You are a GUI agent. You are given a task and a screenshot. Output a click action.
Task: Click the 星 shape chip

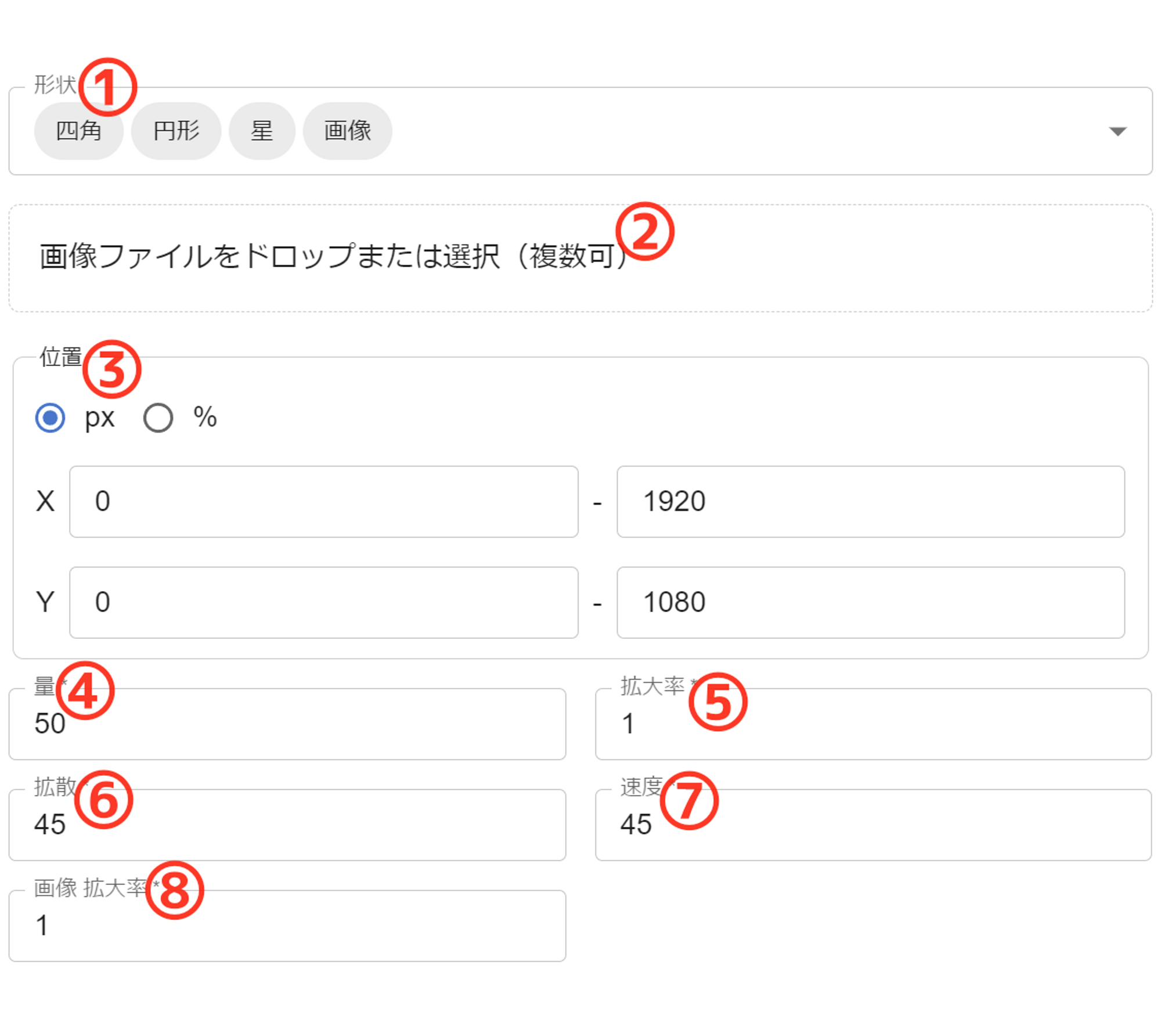(262, 131)
